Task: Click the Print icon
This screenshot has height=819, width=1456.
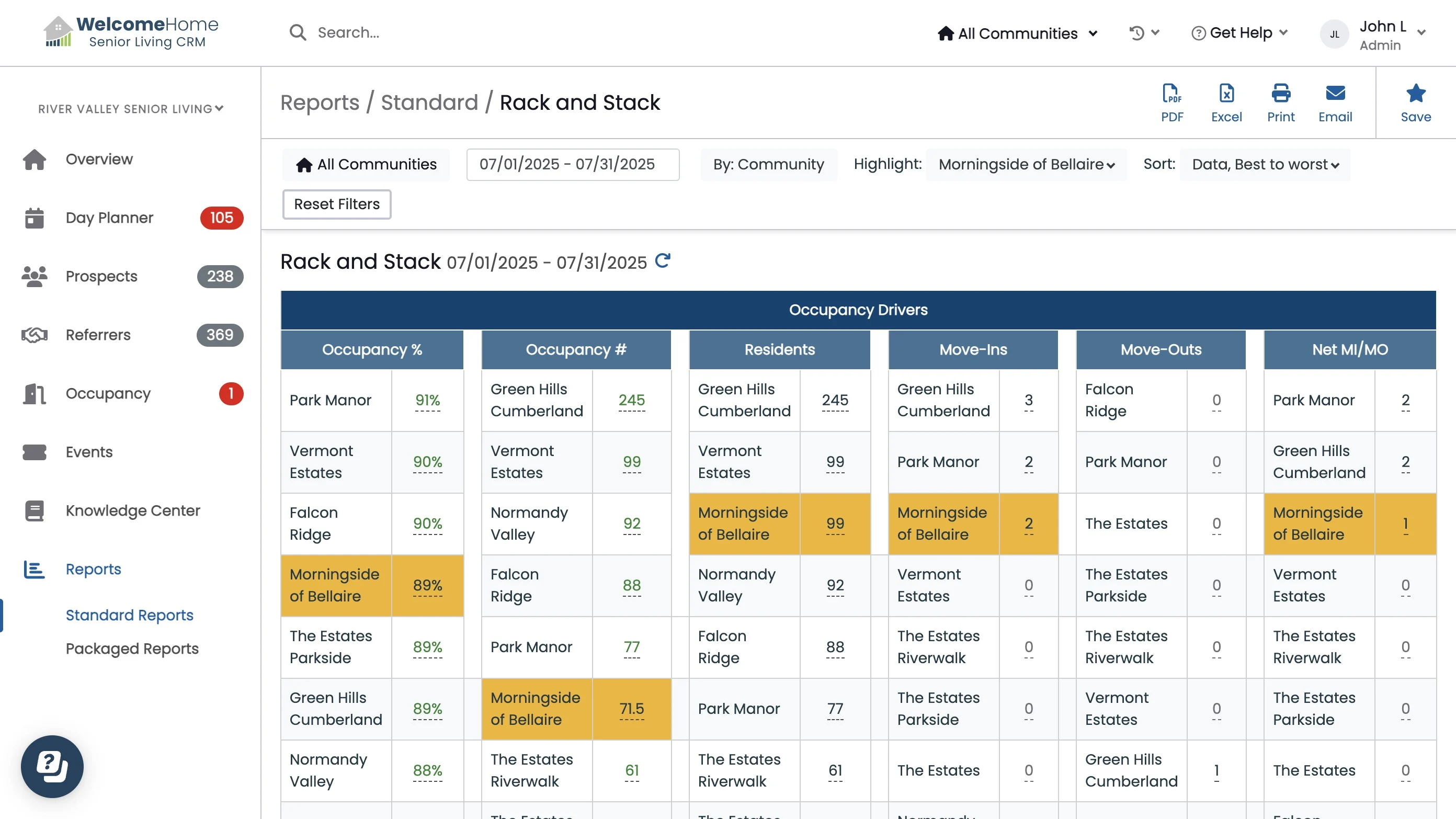Action: click(x=1280, y=103)
